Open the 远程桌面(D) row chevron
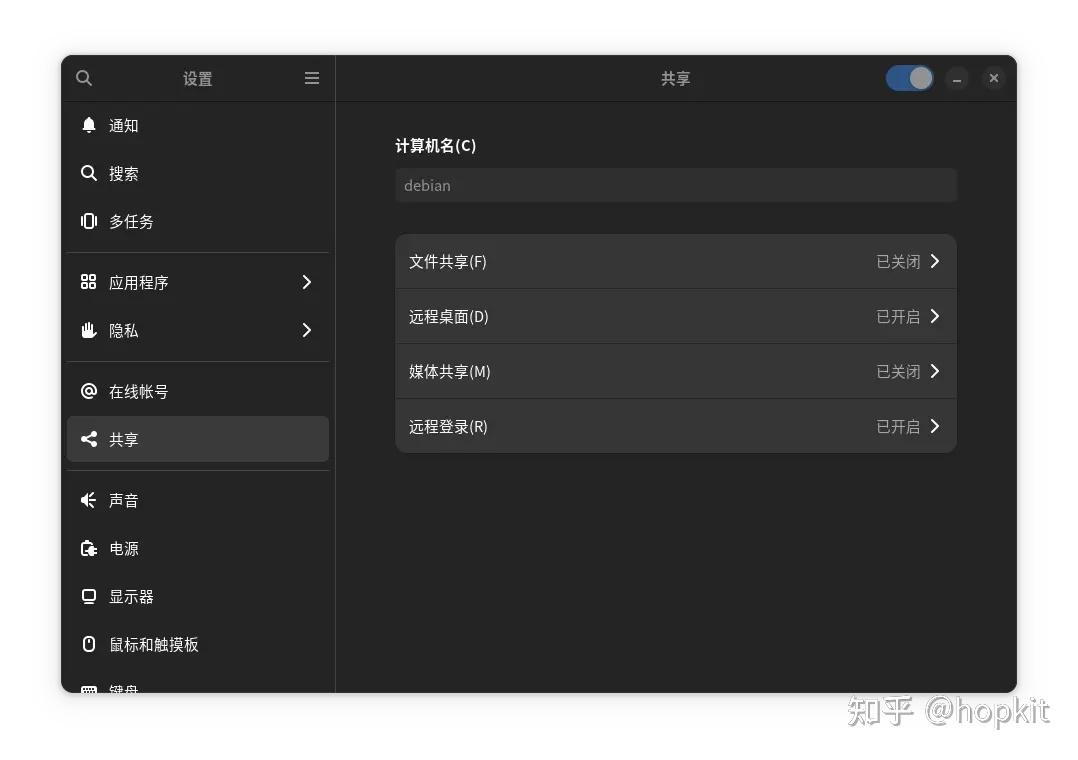This screenshot has width=1078, height=760. click(x=934, y=316)
